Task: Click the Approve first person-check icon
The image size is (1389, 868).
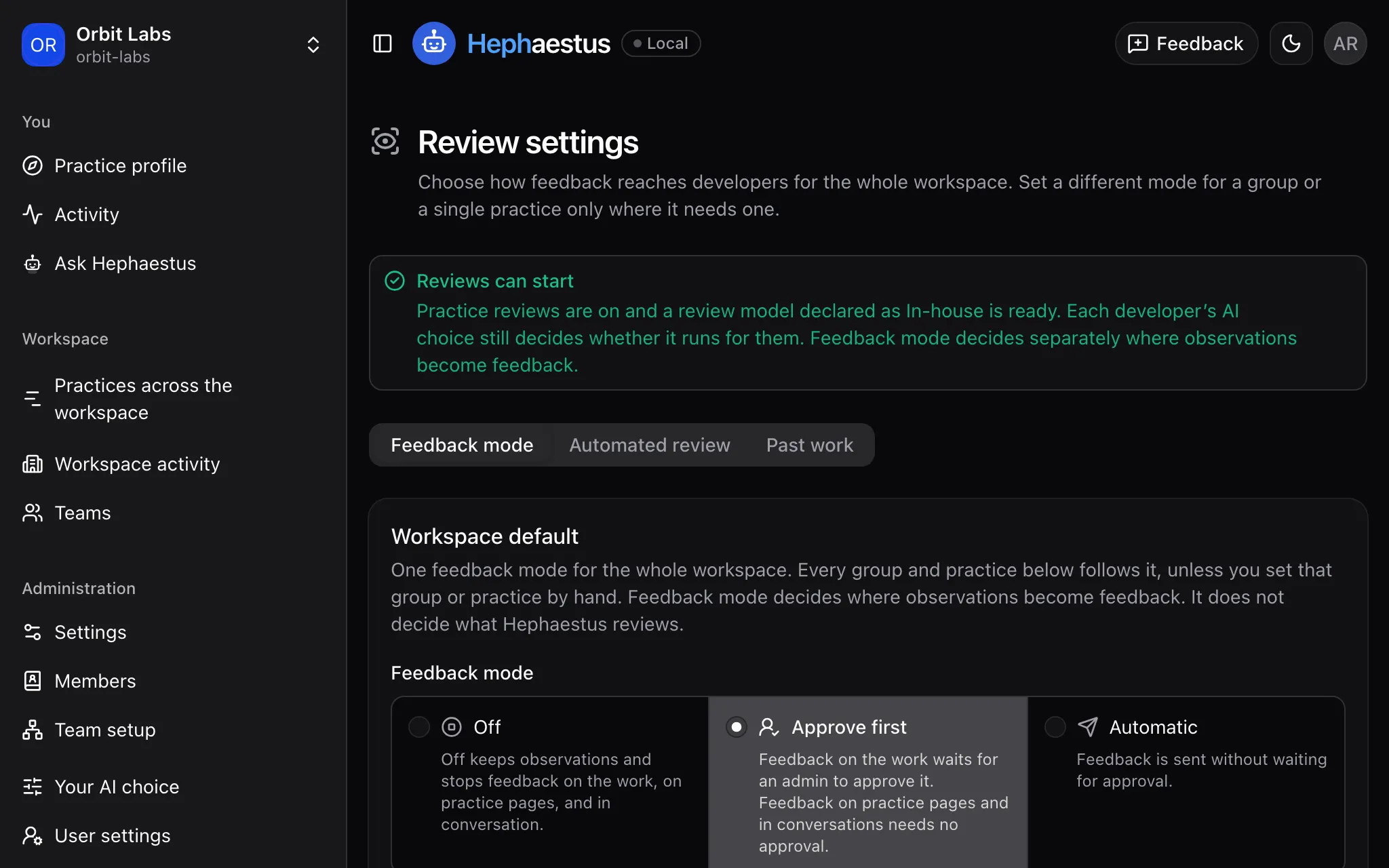Action: click(769, 727)
